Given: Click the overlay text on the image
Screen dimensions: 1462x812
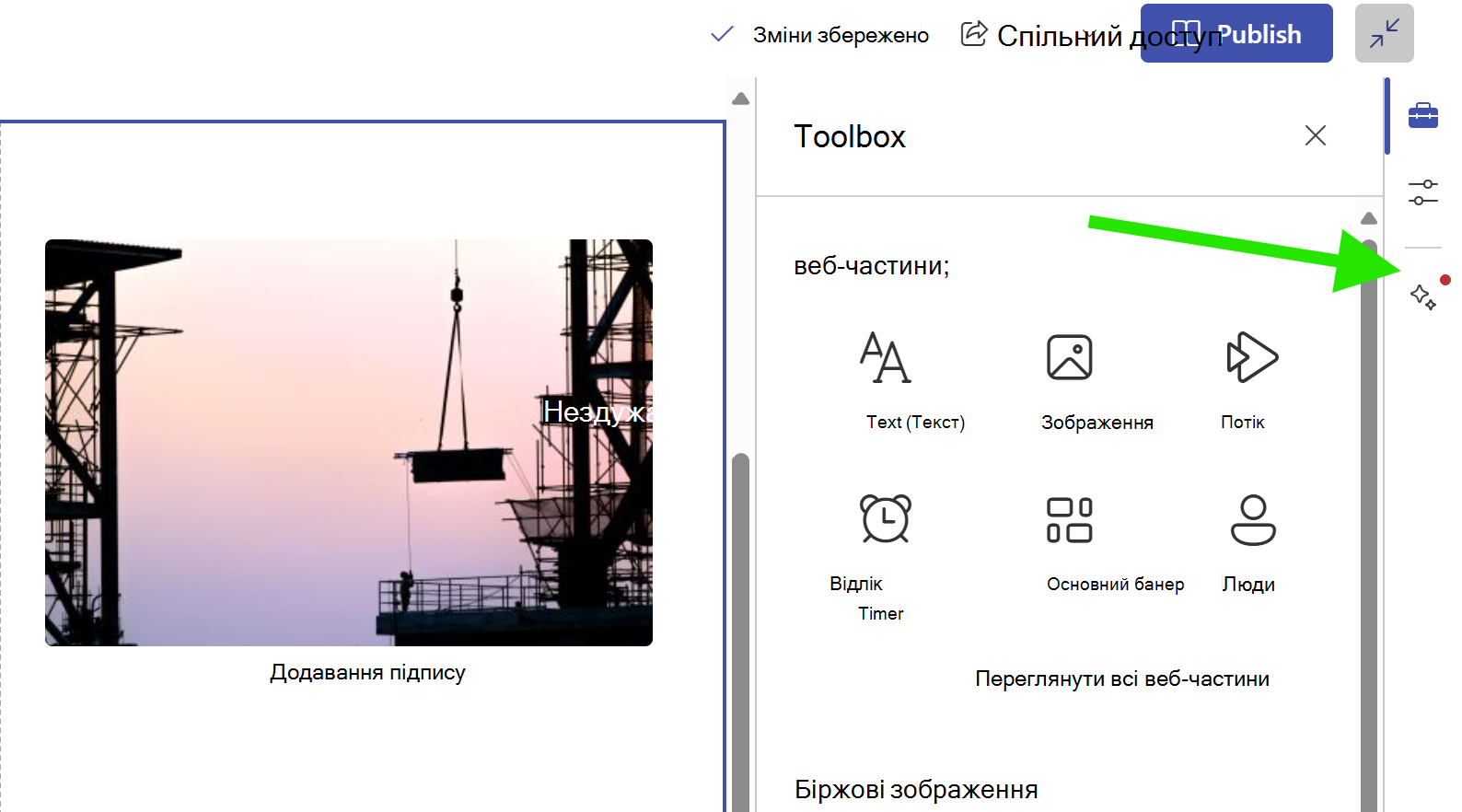Looking at the screenshot, I should click(598, 412).
